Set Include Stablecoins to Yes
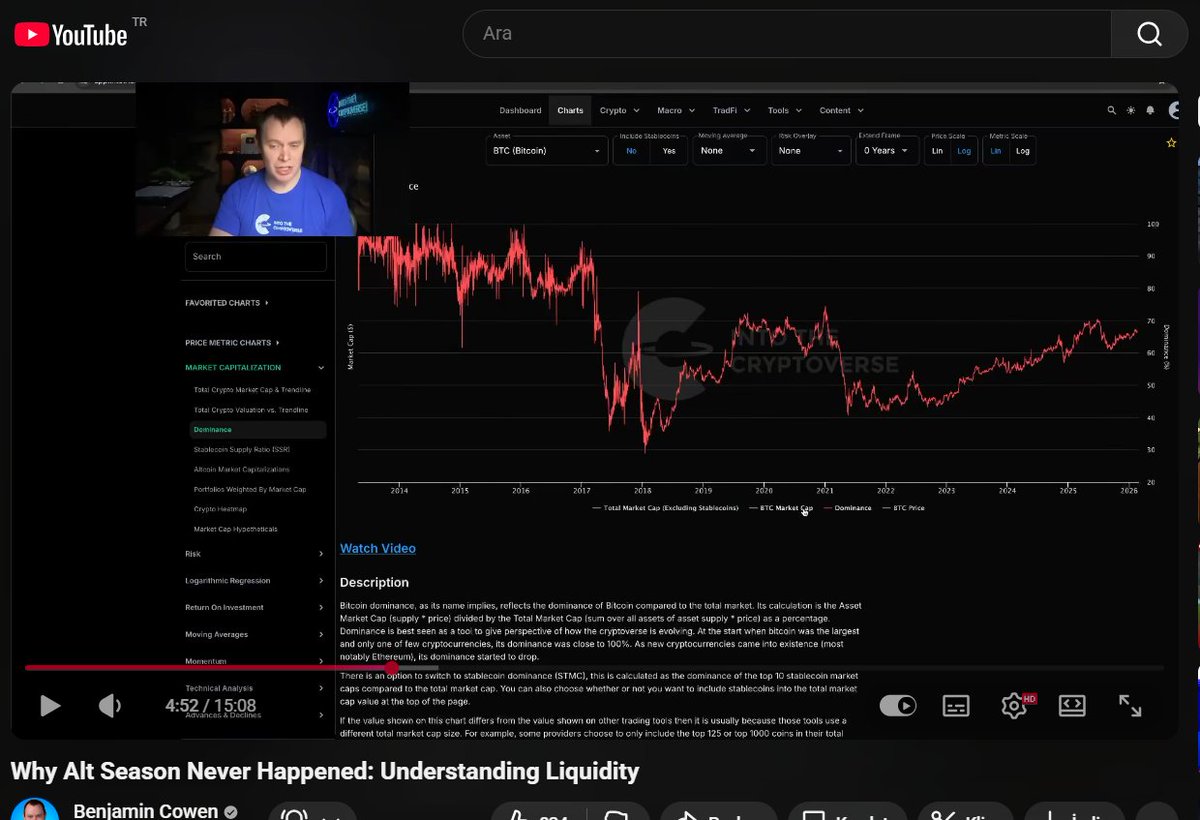Viewport: 1200px width, 820px height. pyautogui.click(x=668, y=151)
